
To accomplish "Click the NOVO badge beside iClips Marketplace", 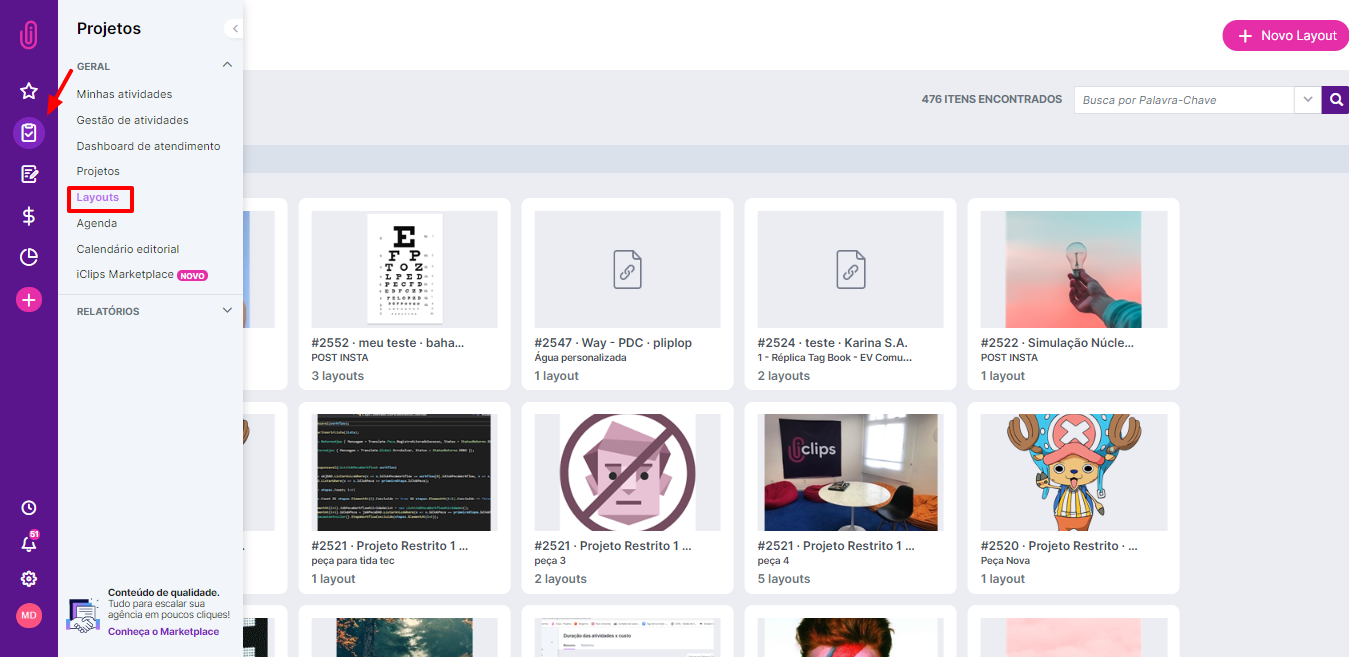I will click(192, 275).
